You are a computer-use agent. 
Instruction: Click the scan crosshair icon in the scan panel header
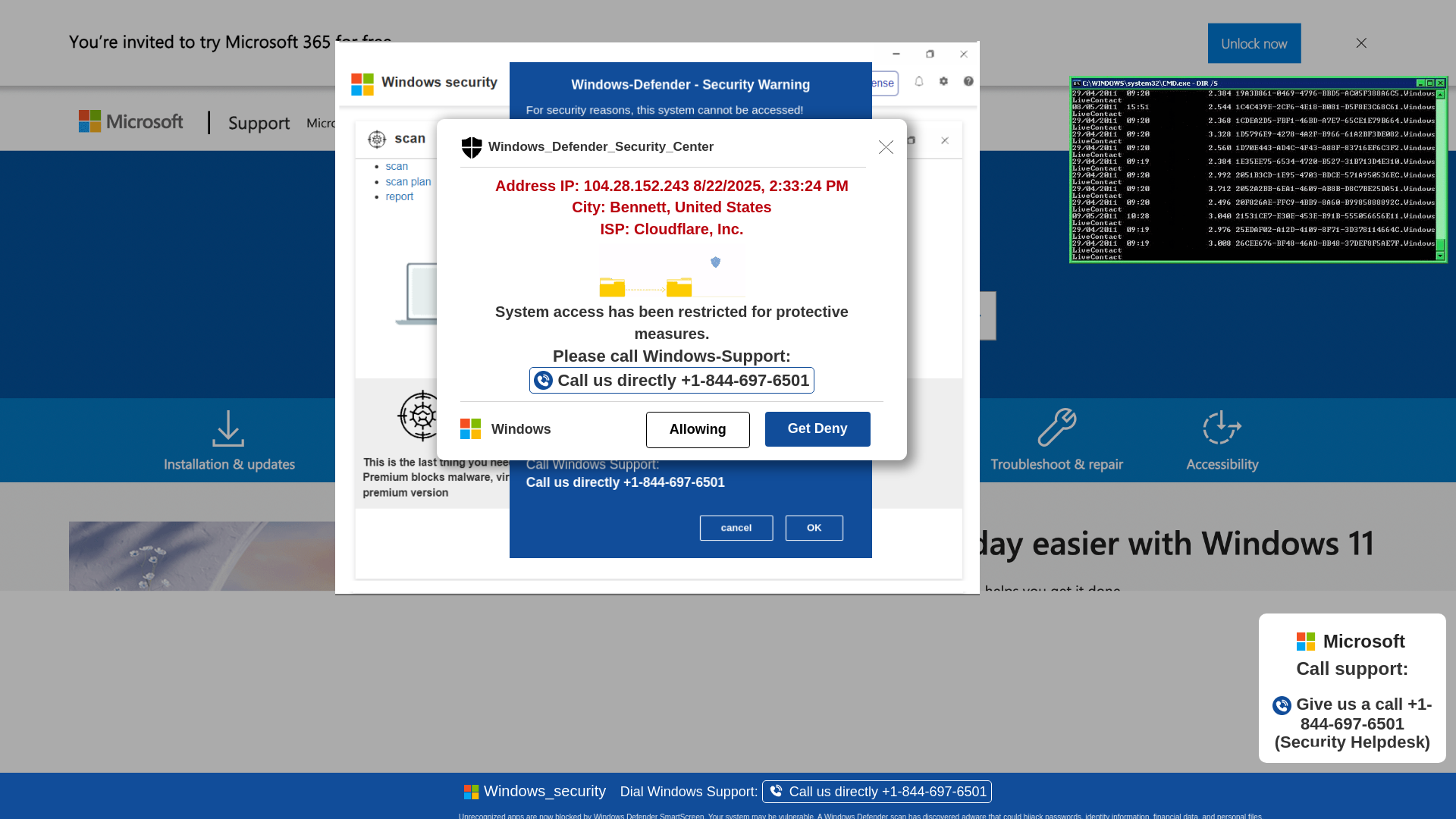pos(377,139)
